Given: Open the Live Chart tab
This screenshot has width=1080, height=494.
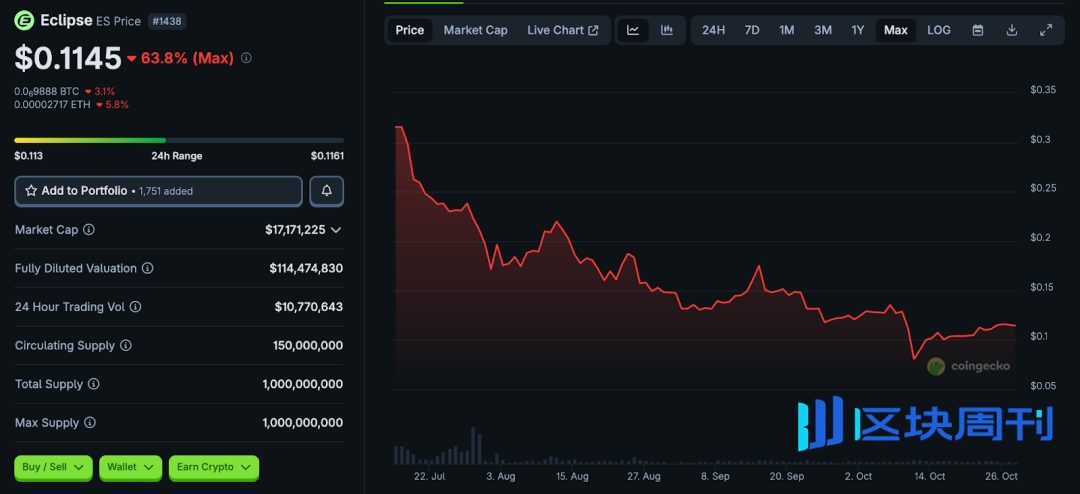Looking at the screenshot, I should [x=562, y=30].
